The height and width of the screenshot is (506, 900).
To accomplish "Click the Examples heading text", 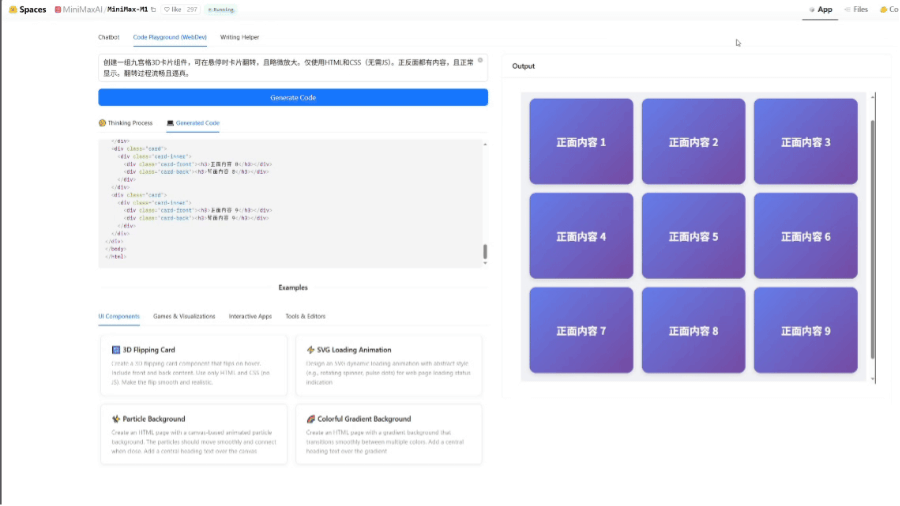I will [x=293, y=287].
